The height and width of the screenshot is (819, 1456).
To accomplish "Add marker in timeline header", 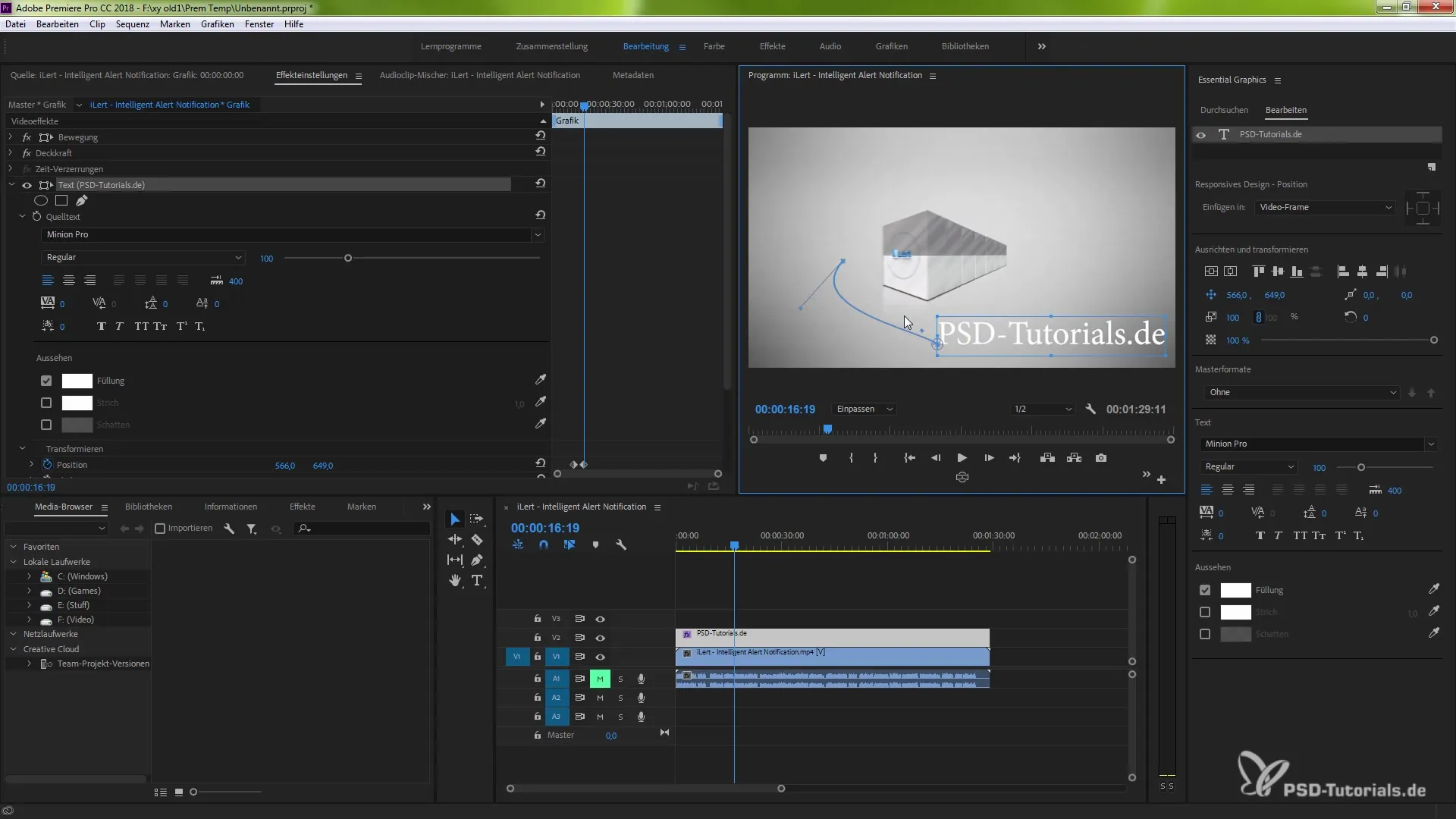I will [x=595, y=544].
